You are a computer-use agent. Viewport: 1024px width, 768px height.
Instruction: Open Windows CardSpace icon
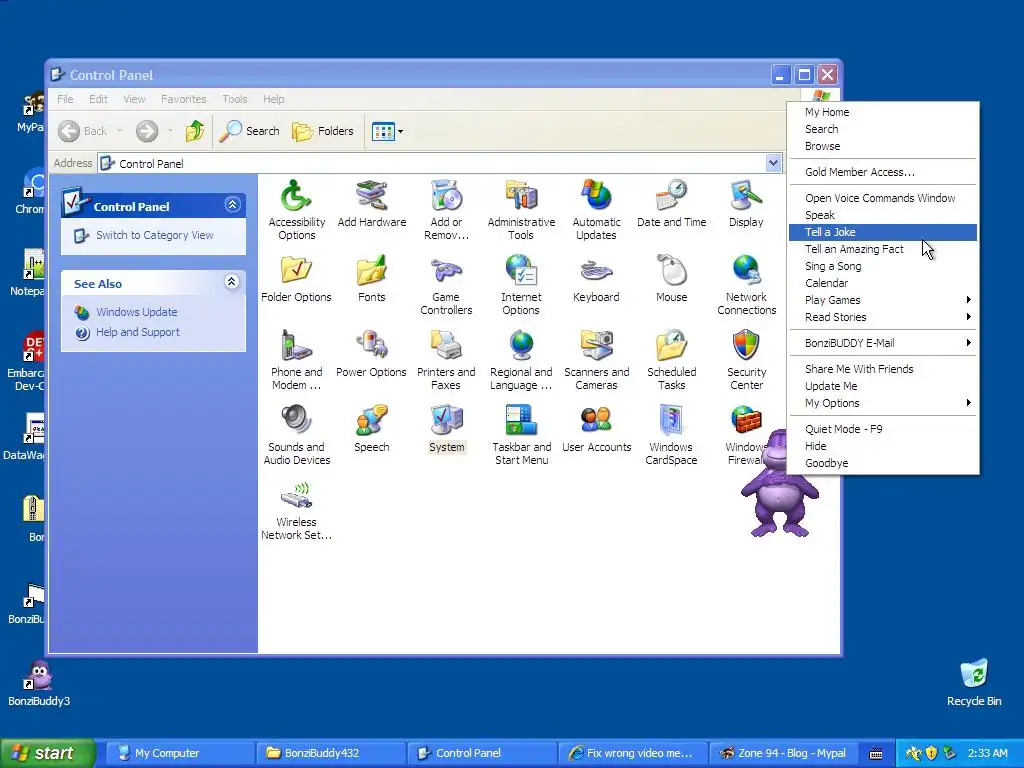click(671, 435)
